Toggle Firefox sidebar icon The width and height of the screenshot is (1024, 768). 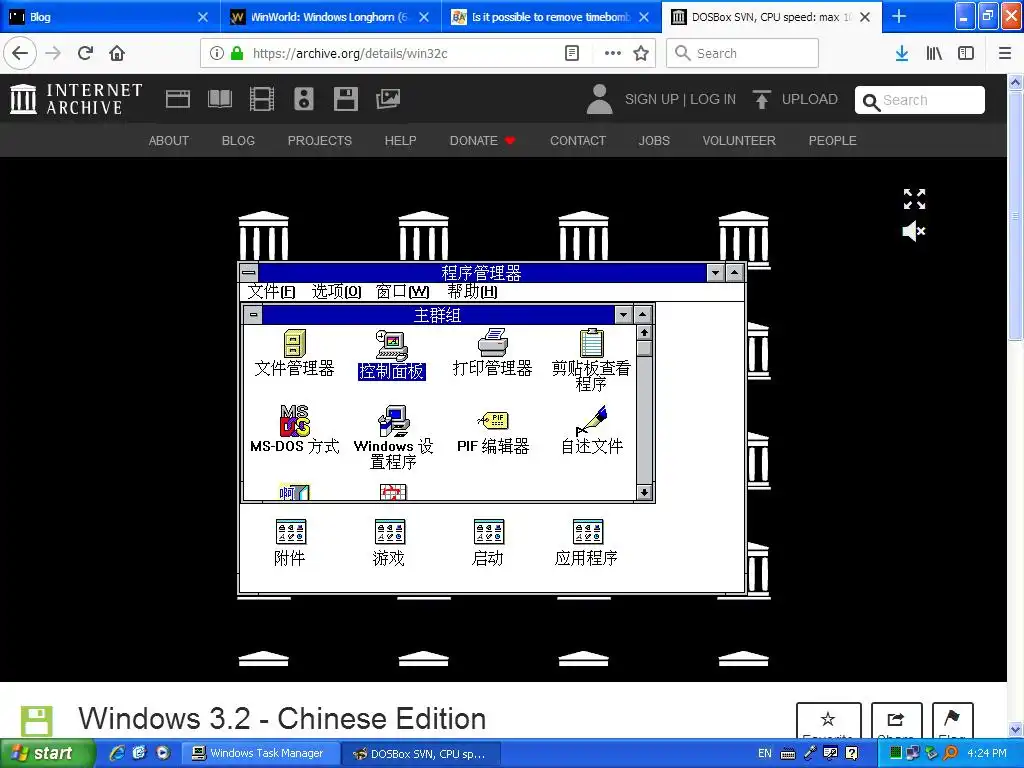click(966, 54)
